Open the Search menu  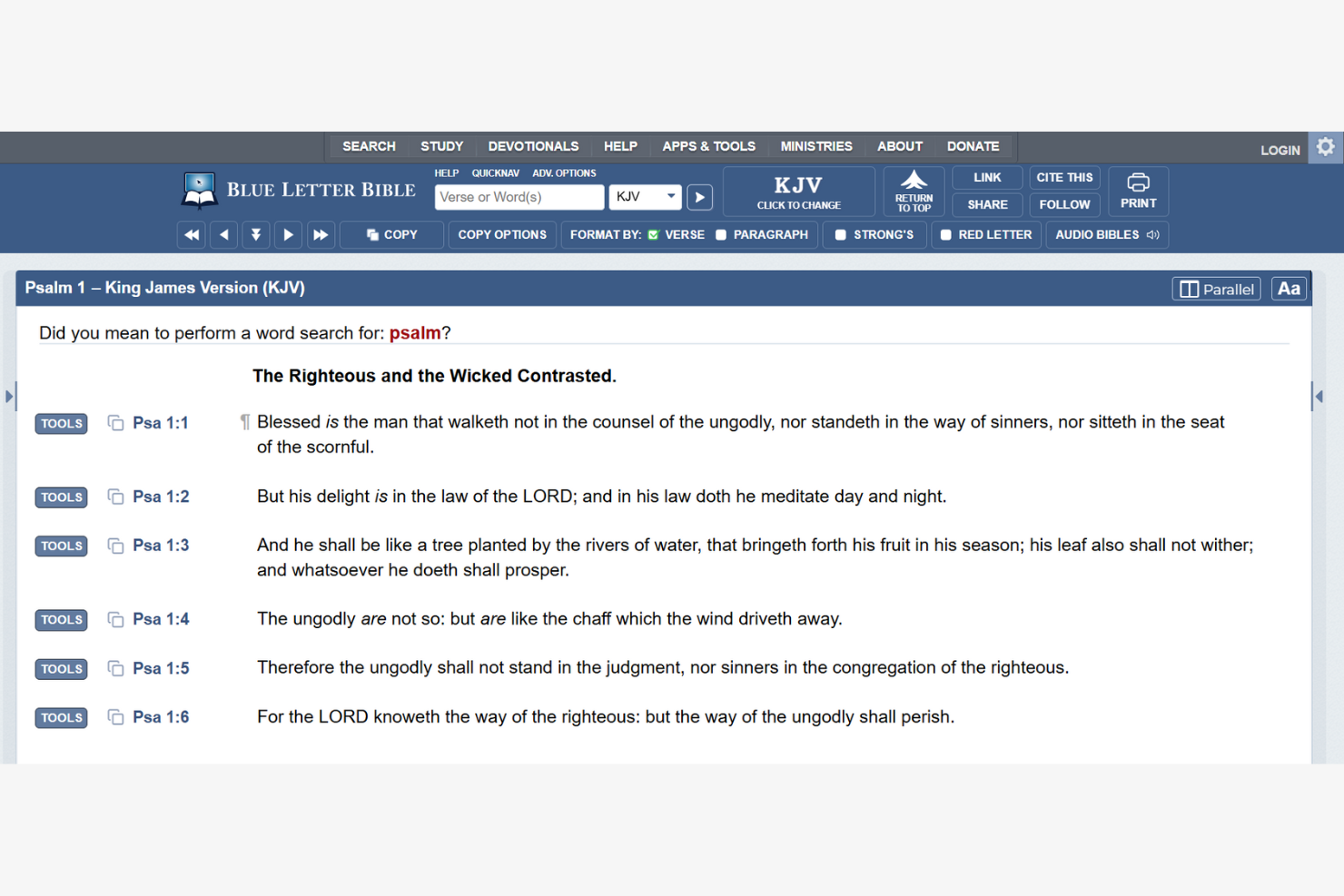[x=369, y=146]
